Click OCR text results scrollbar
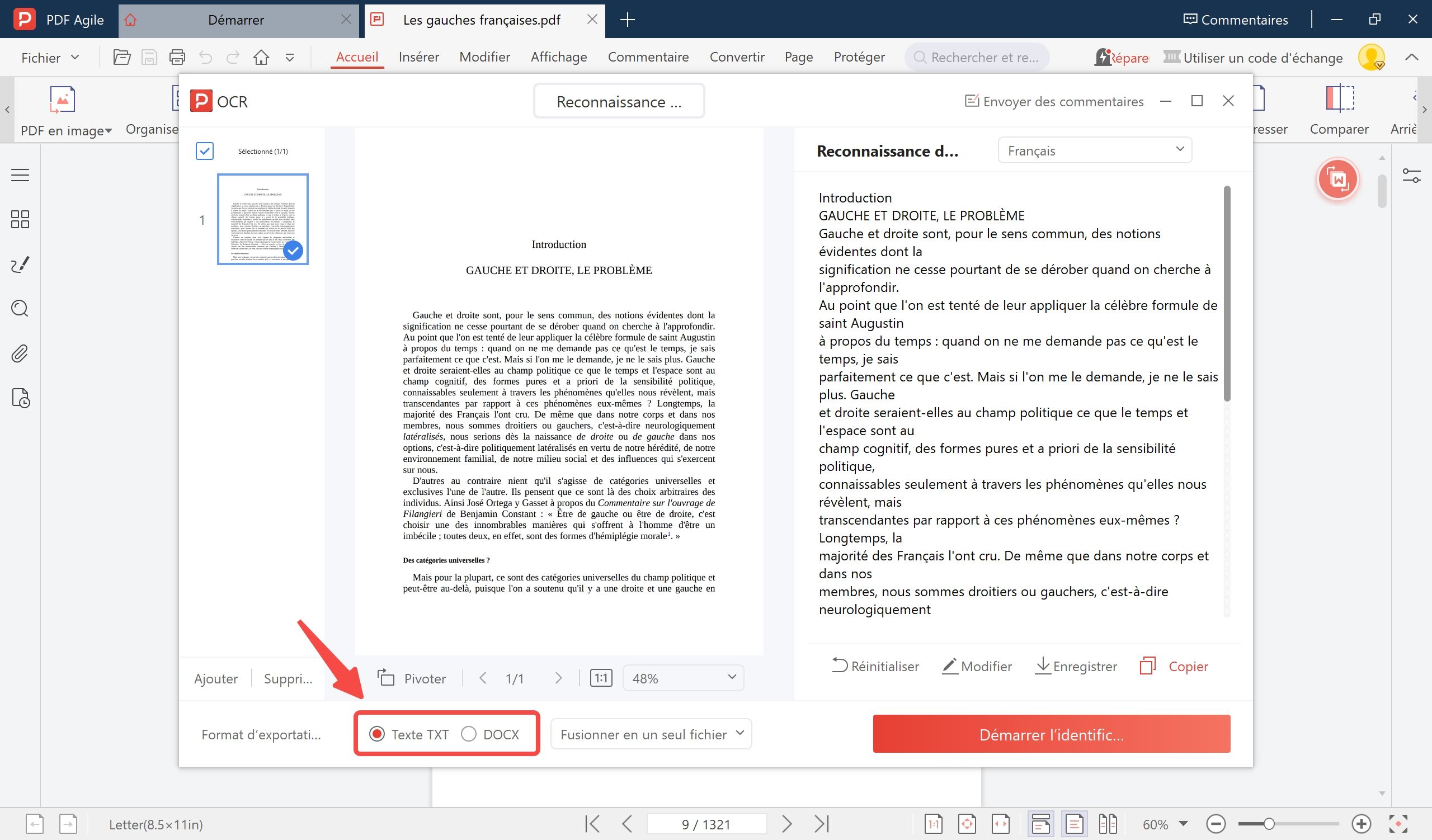The width and height of the screenshot is (1432, 840). pyautogui.click(x=1226, y=293)
